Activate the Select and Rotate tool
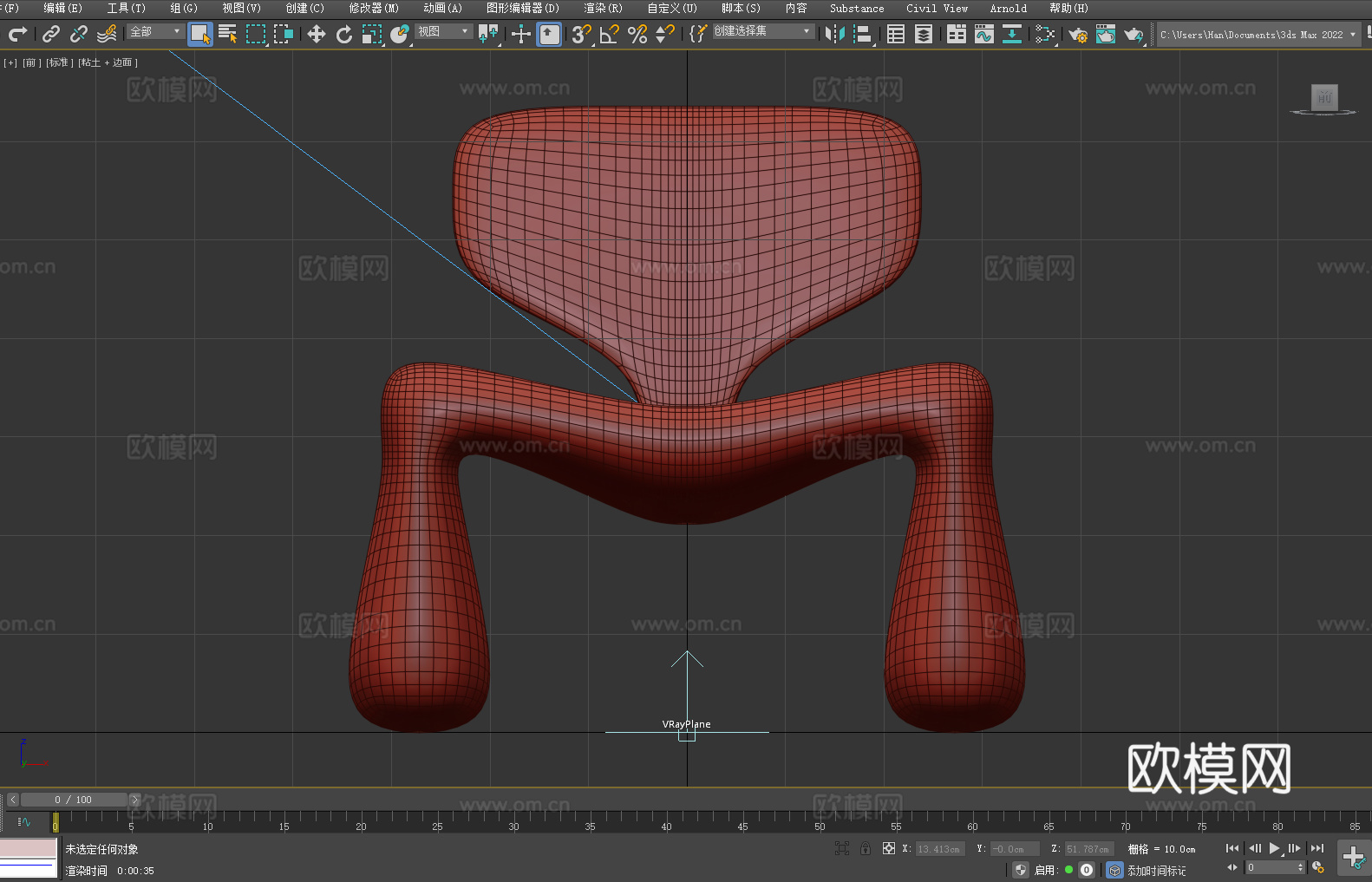Image resolution: width=1372 pixels, height=882 pixels. click(344, 34)
